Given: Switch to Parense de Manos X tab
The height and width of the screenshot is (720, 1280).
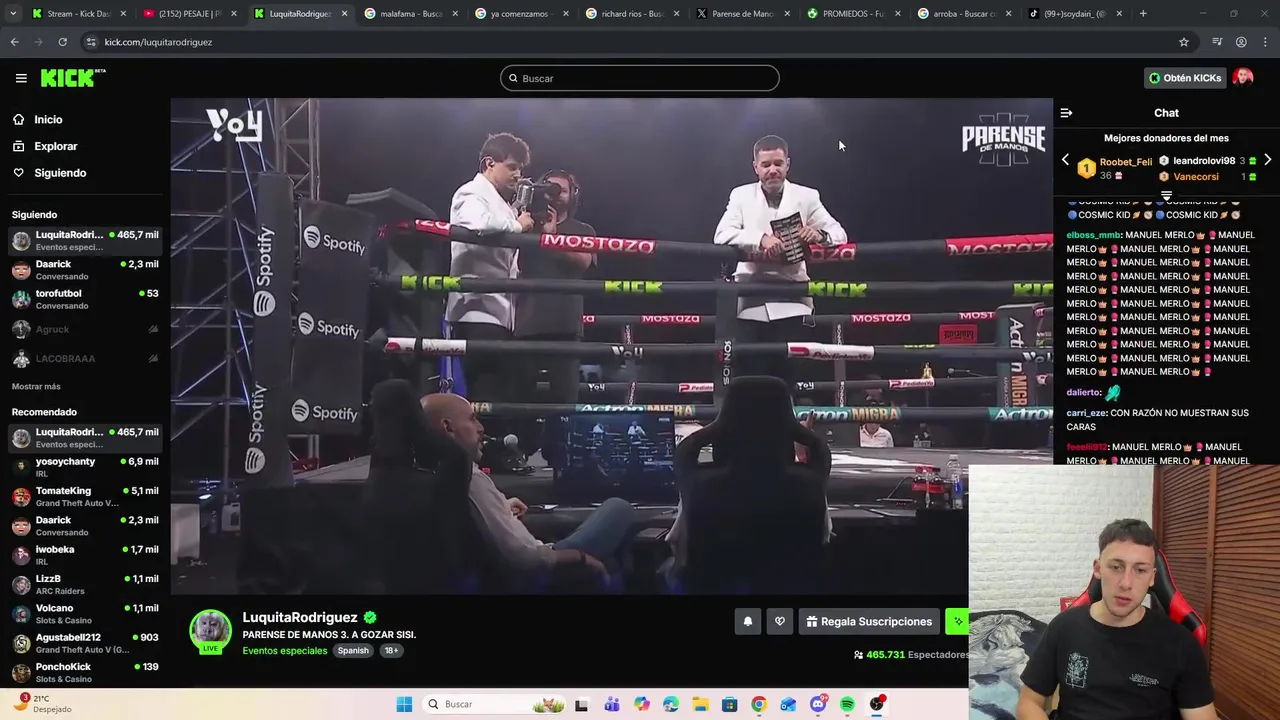Looking at the screenshot, I should tap(742, 14).
